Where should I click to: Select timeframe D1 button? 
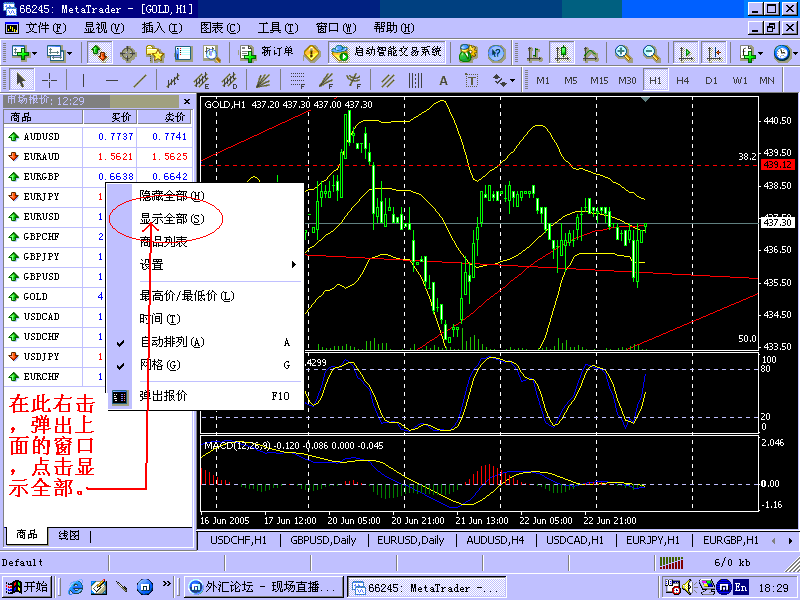tap(711, 81)
